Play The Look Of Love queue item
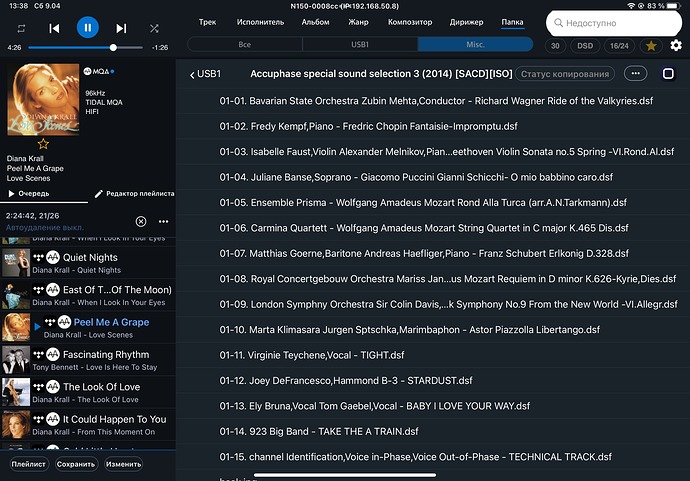 pos(88,392)
